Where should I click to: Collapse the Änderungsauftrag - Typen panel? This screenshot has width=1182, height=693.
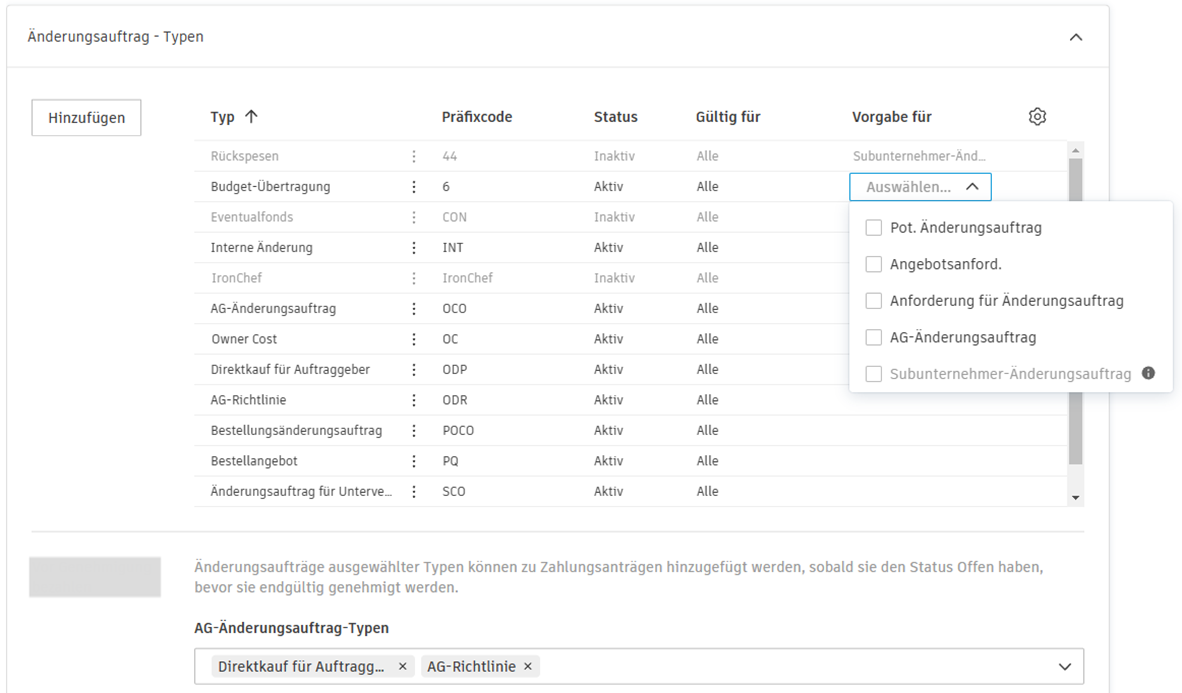1076,36
